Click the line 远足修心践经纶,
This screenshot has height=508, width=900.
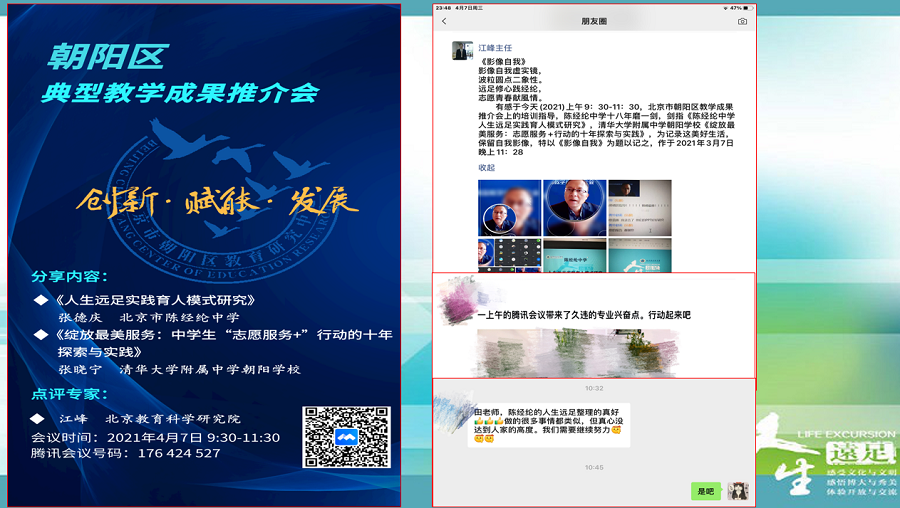click(x=510, y=89)
